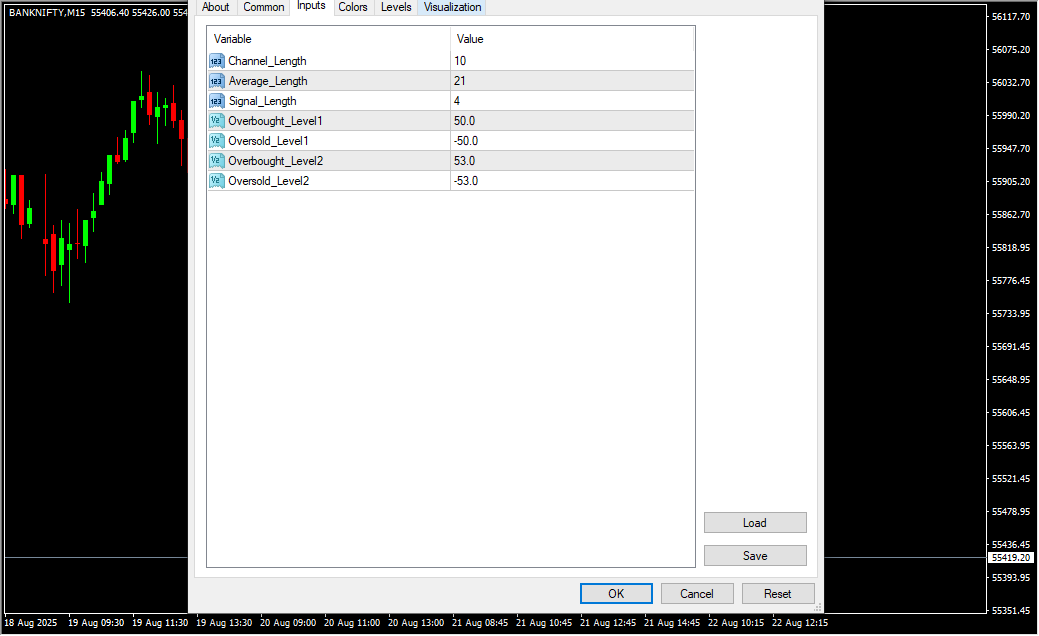Click the Oversold_Level1 double type icon

coord(216,141)
